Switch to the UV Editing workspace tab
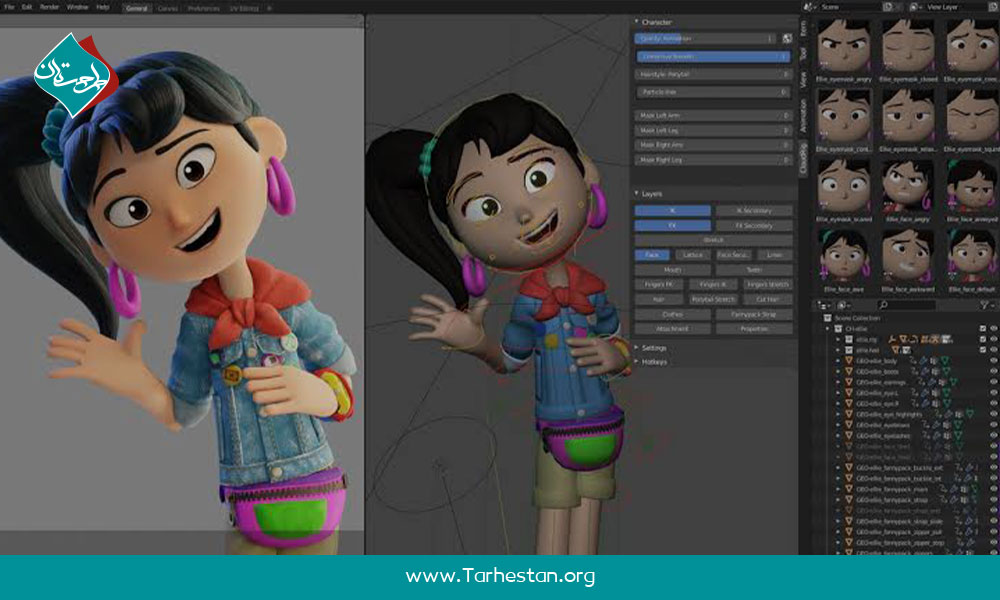1000x600 pixels. (x=244, y=8)
